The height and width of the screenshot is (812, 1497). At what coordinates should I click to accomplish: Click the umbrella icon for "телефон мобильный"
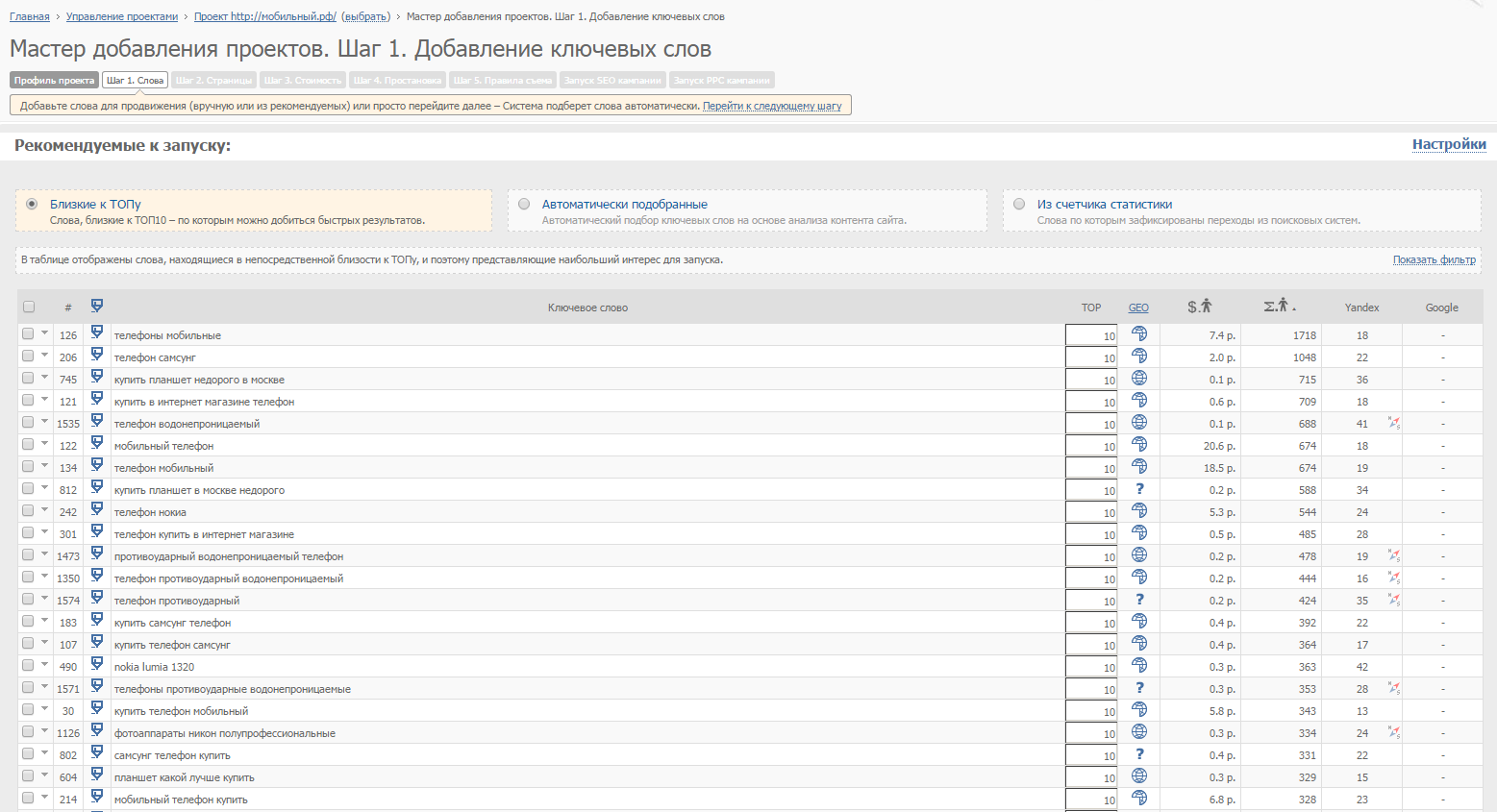[1139, 466]
